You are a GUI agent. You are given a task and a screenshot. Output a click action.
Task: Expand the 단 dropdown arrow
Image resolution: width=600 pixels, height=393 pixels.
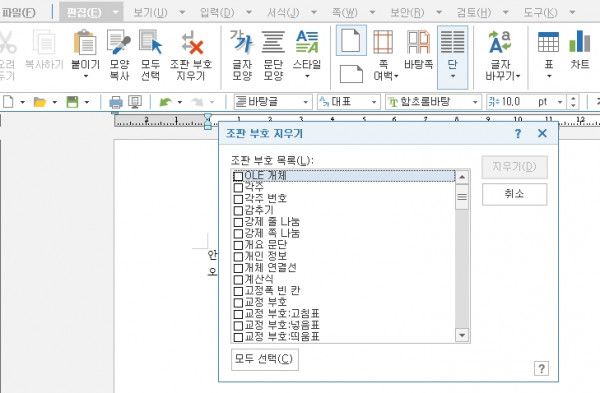452,76
